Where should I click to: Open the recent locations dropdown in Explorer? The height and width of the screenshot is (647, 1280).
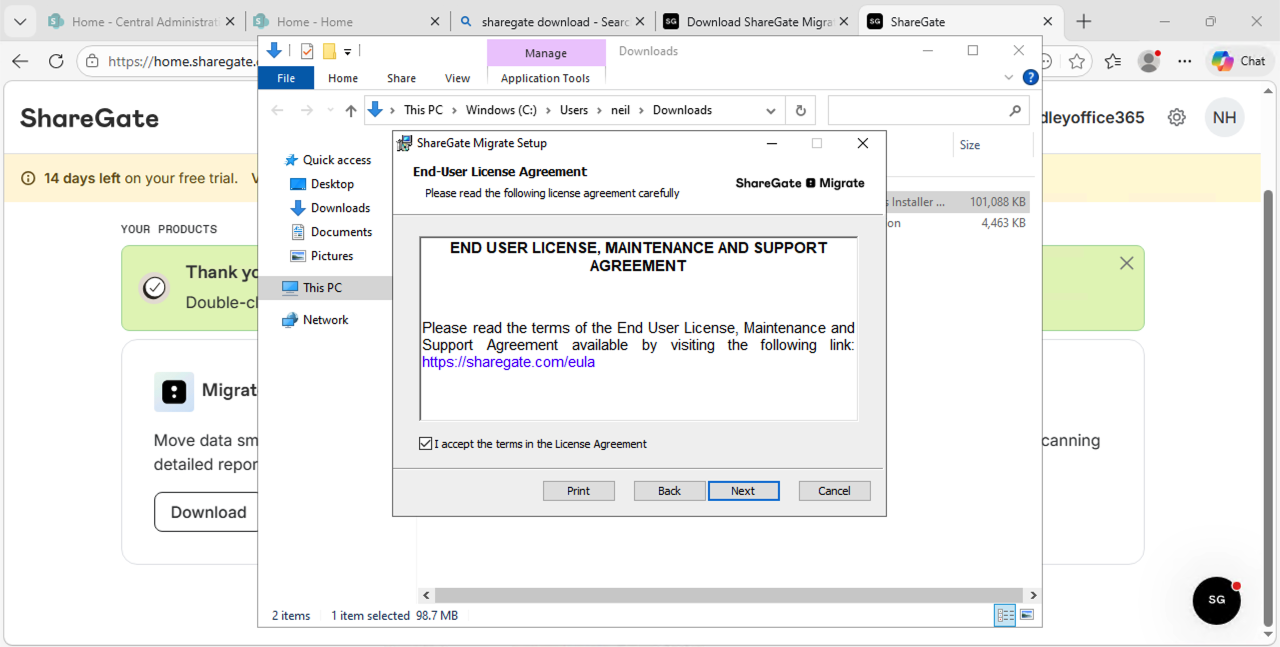(x=329, y=111)
